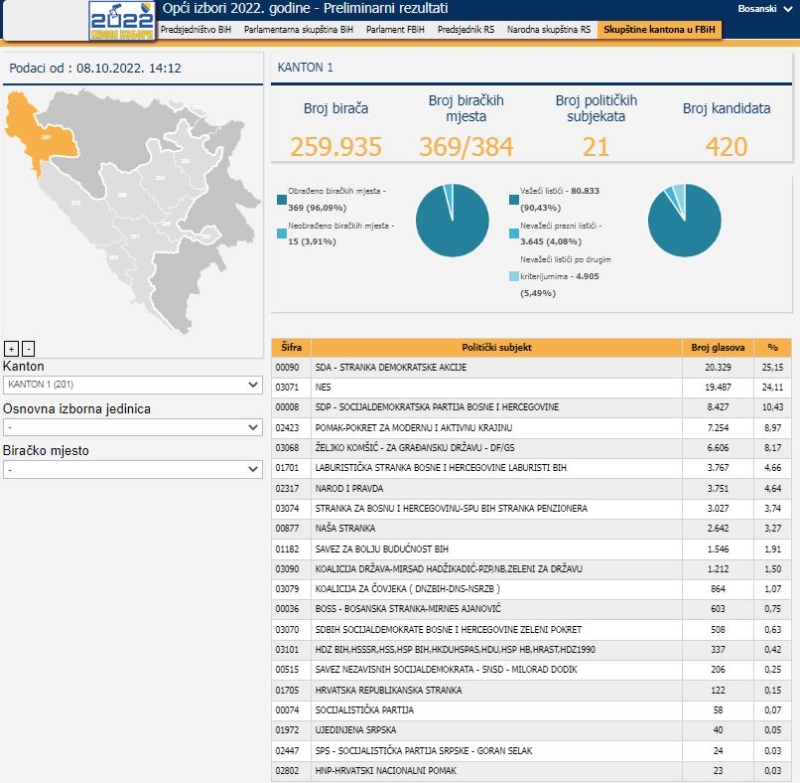This screenshot has height=783, width=800.
Task: Open the Biračko mjesto dropdown
Action: point(132,469)
